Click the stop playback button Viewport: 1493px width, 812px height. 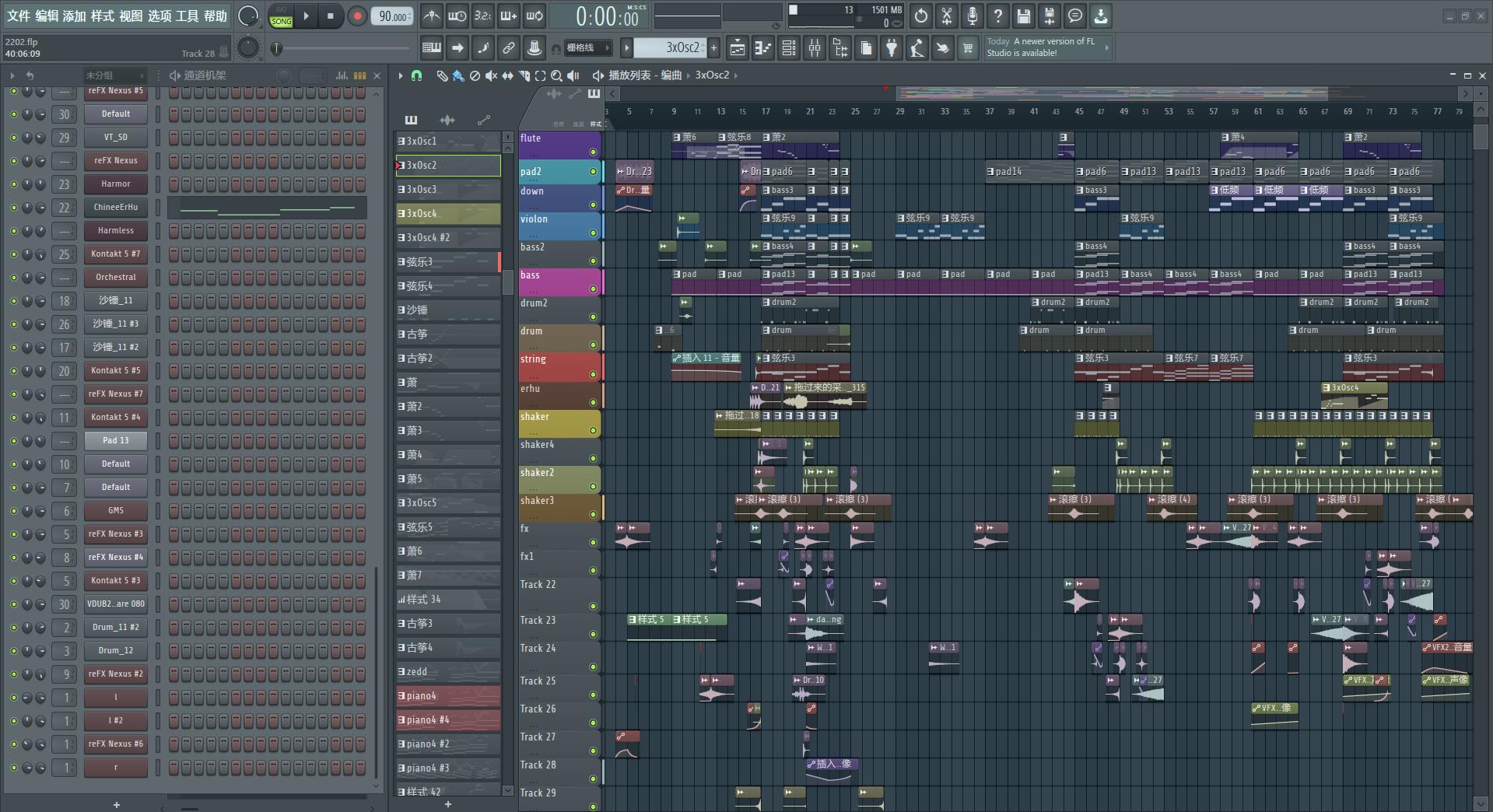(x=330, y=16)
